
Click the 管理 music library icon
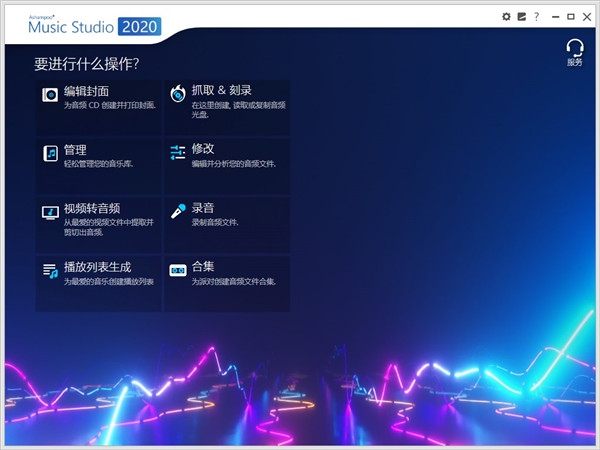coord(51,153)
